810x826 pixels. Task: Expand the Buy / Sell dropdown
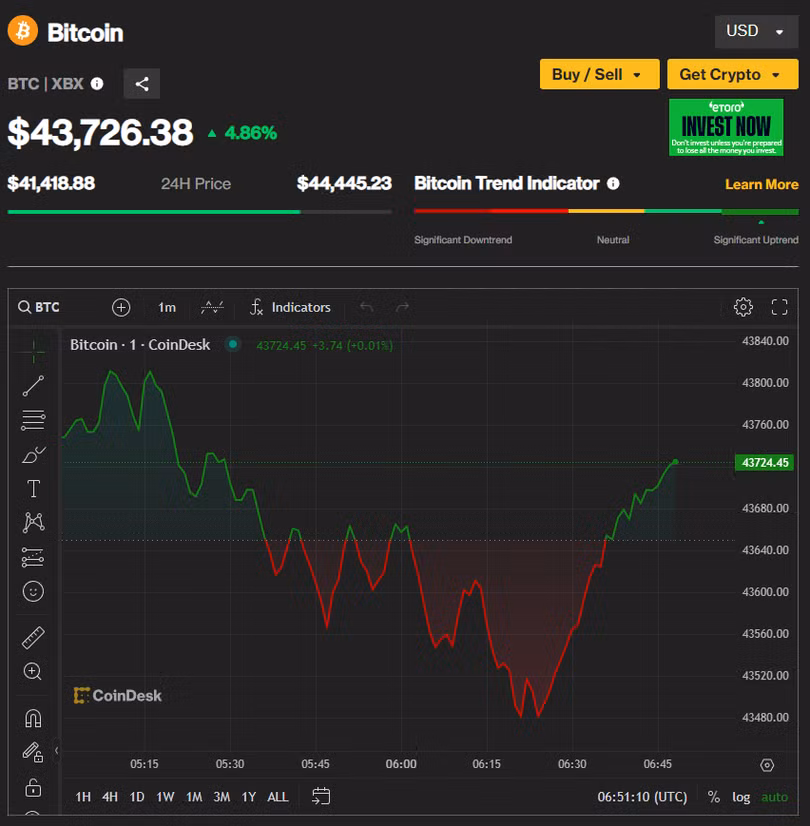[x=598, y=75]
